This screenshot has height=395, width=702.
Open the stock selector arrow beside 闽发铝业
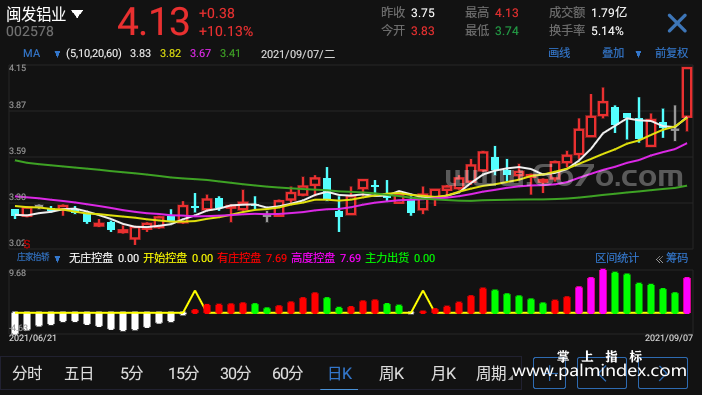pos(77,14)
